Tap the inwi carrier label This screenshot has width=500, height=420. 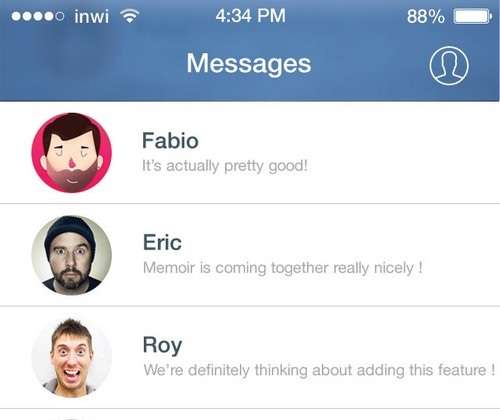click(x=92, y=16)
